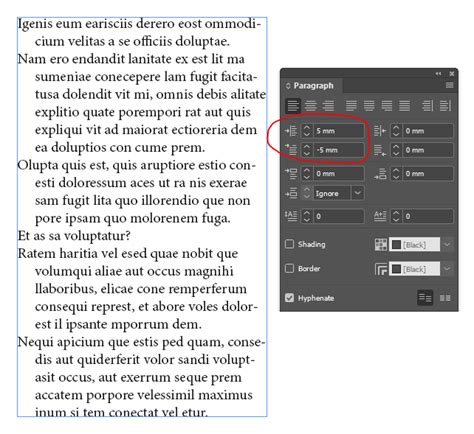474x434 pixels.
Task: Justify with last line aligned center
Action: coord(369,106)
